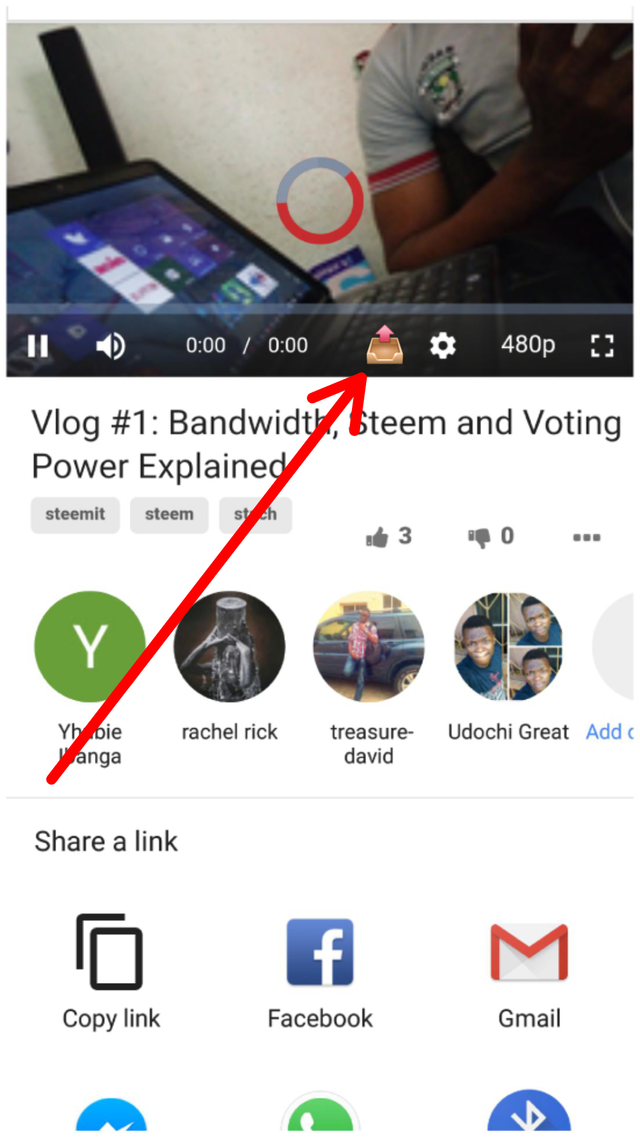Share via Facebook
The image size is (640, 1138).
coord(320,971)
